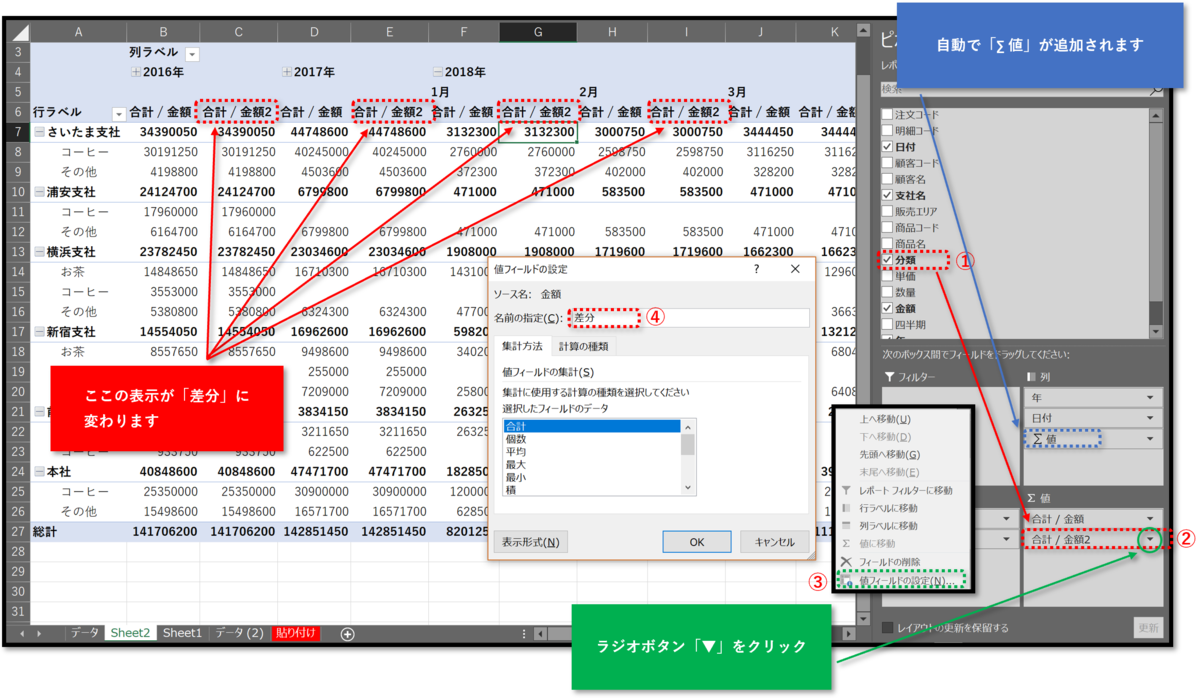This screenshot has height=698, width=1200.
Task: Collapse the 2018年 column group
Action: click(x=438, y=73)
